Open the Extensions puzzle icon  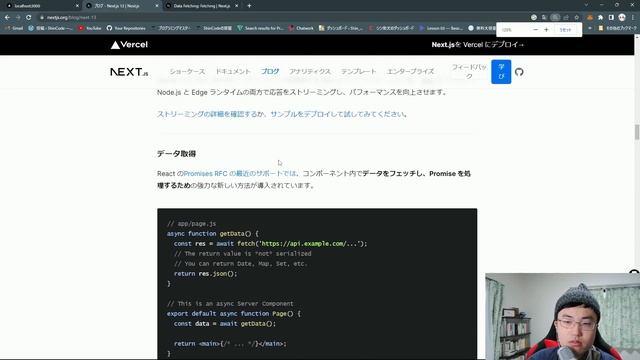coord(600,18)
